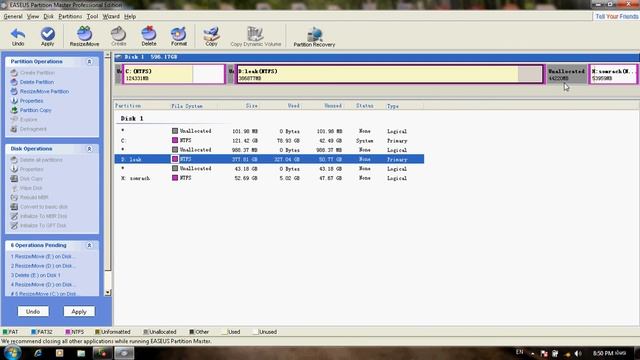Click the File System column header
Image resolution: width=640 pixels, height=360 pixels.
(187, 106)
